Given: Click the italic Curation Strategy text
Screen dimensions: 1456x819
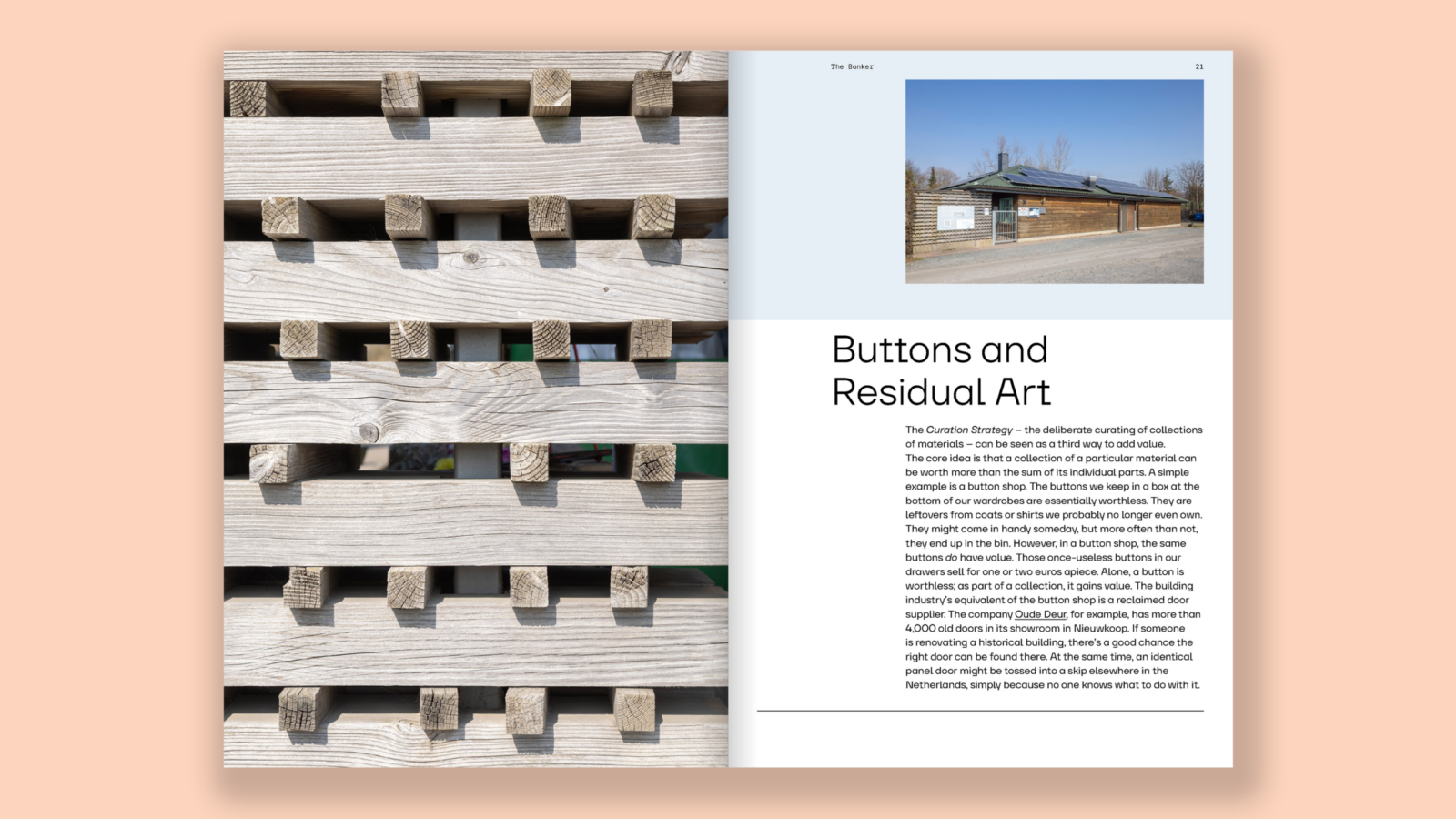Looking at the screenshot, I should [x=969, y=430].
